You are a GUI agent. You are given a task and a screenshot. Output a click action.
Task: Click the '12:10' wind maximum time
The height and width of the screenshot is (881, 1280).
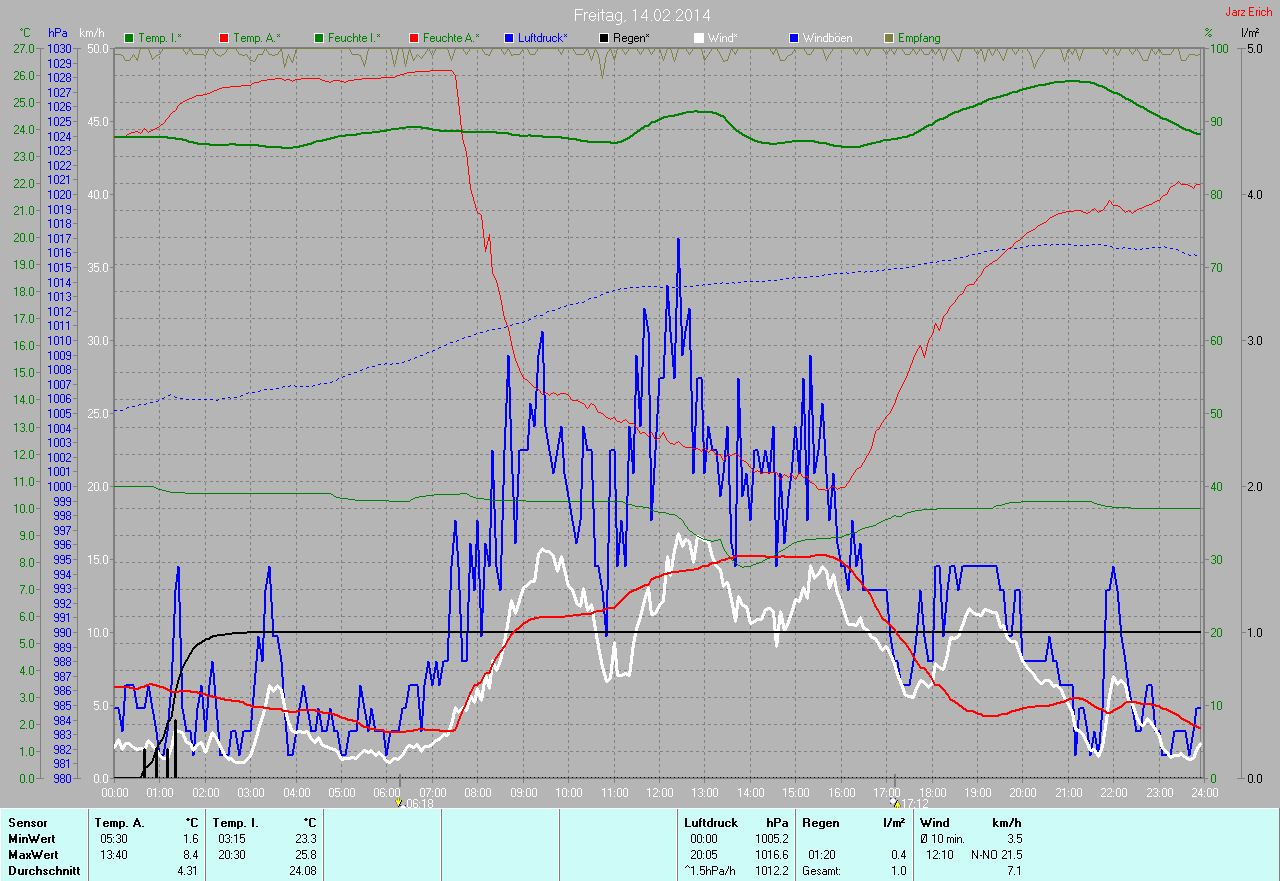940,854
